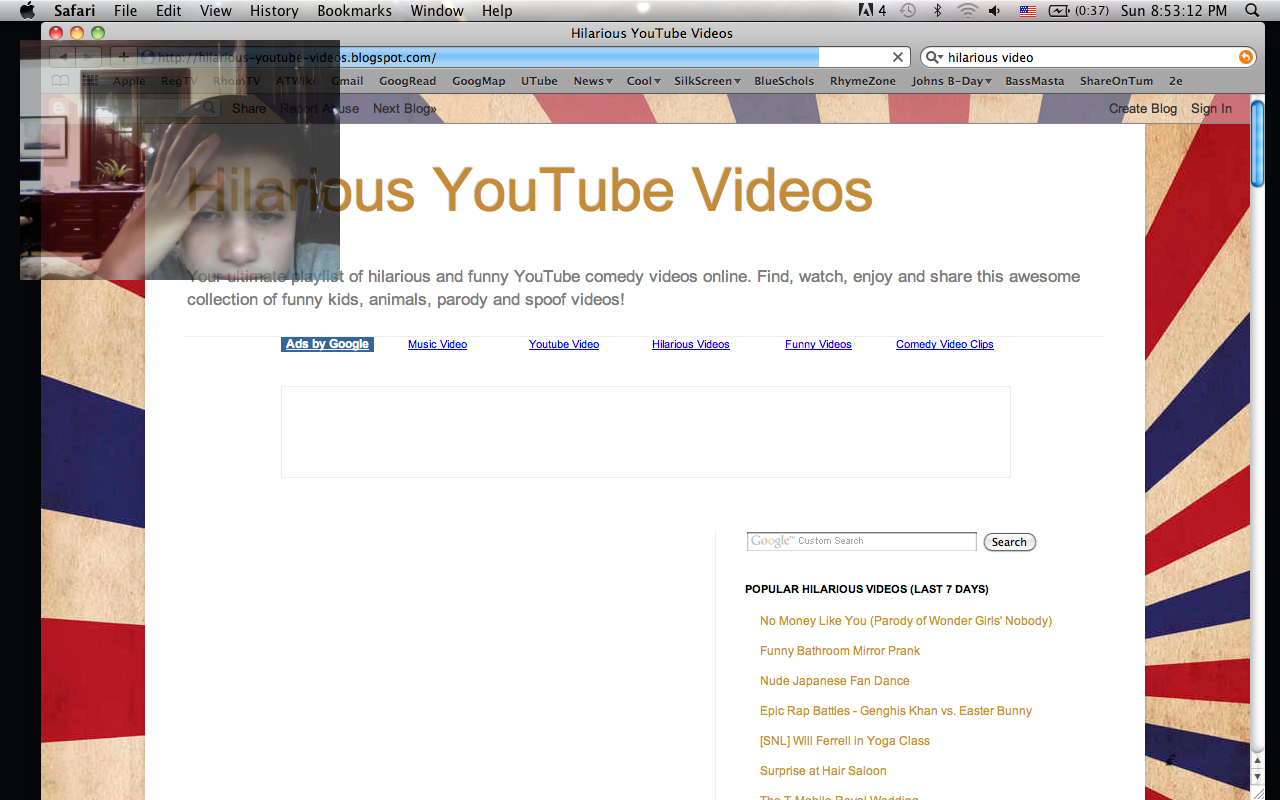
Task: Open the Funny Videos ad link
Action: 818,344
